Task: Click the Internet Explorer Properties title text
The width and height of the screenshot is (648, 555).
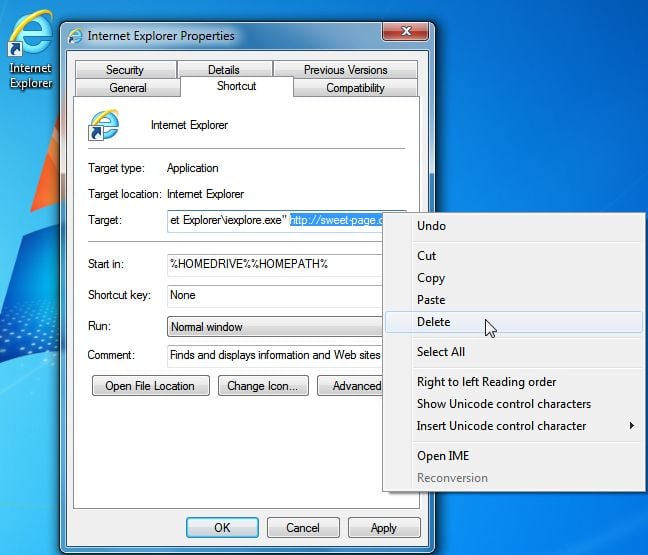Action: point(161,36)
